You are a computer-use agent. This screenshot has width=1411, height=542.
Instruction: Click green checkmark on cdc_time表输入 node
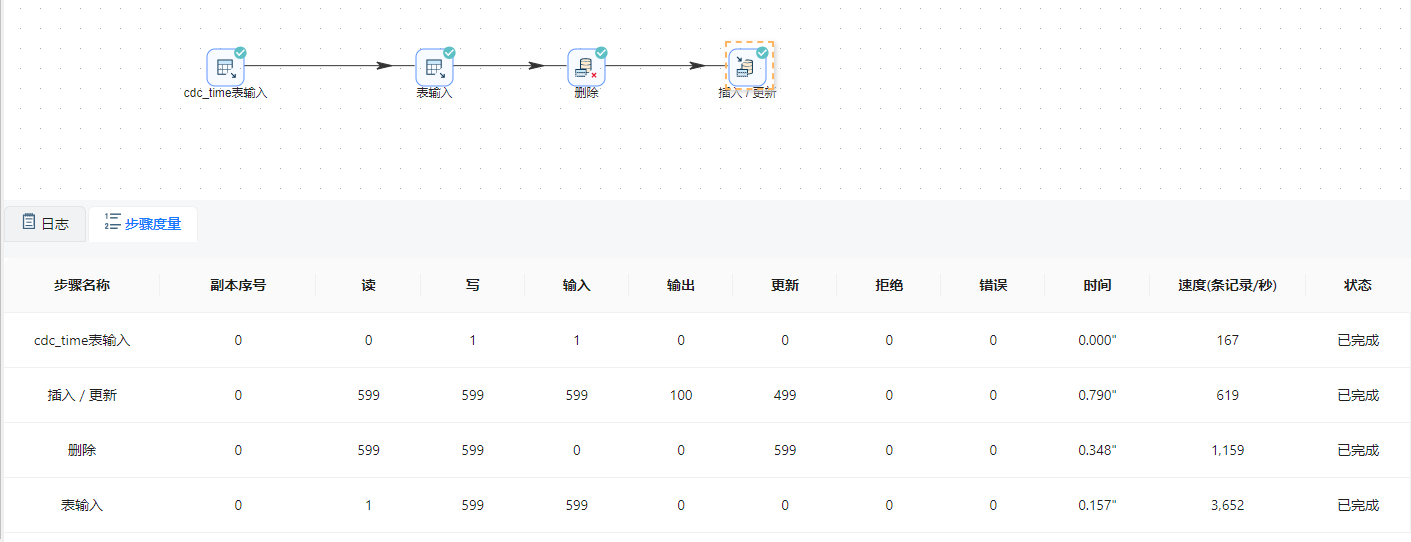[240, 53]
